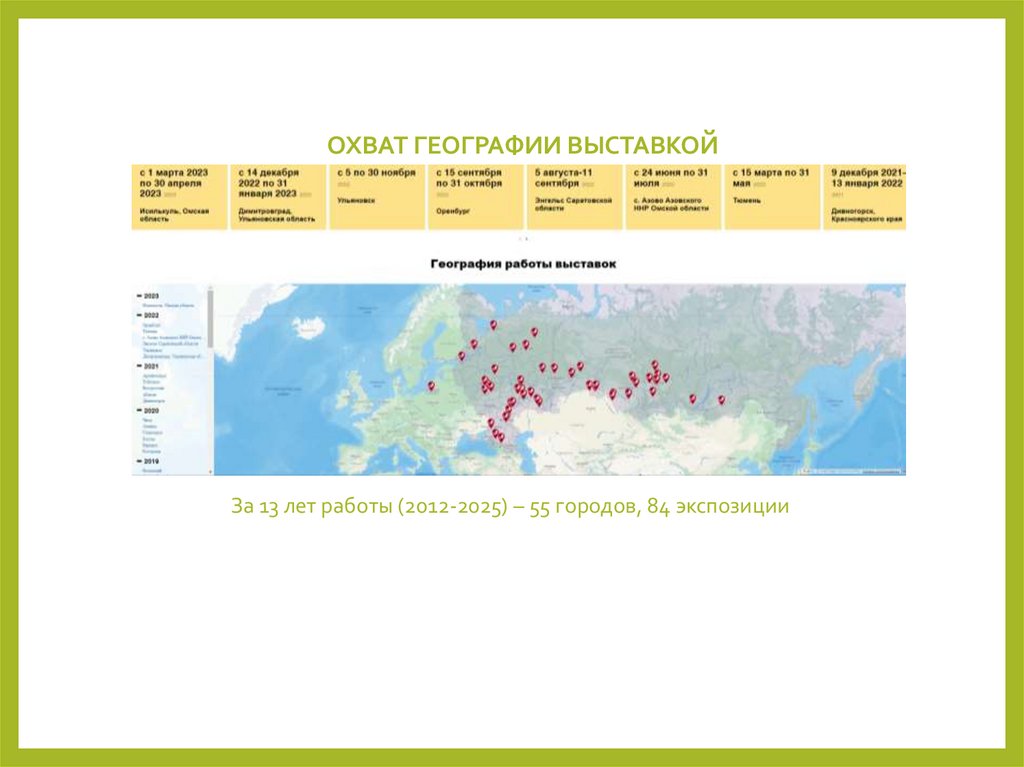Viewport: 1024px width, 767px height.
Task: Collapse the 2023 year group
Action: pos(139,296)
